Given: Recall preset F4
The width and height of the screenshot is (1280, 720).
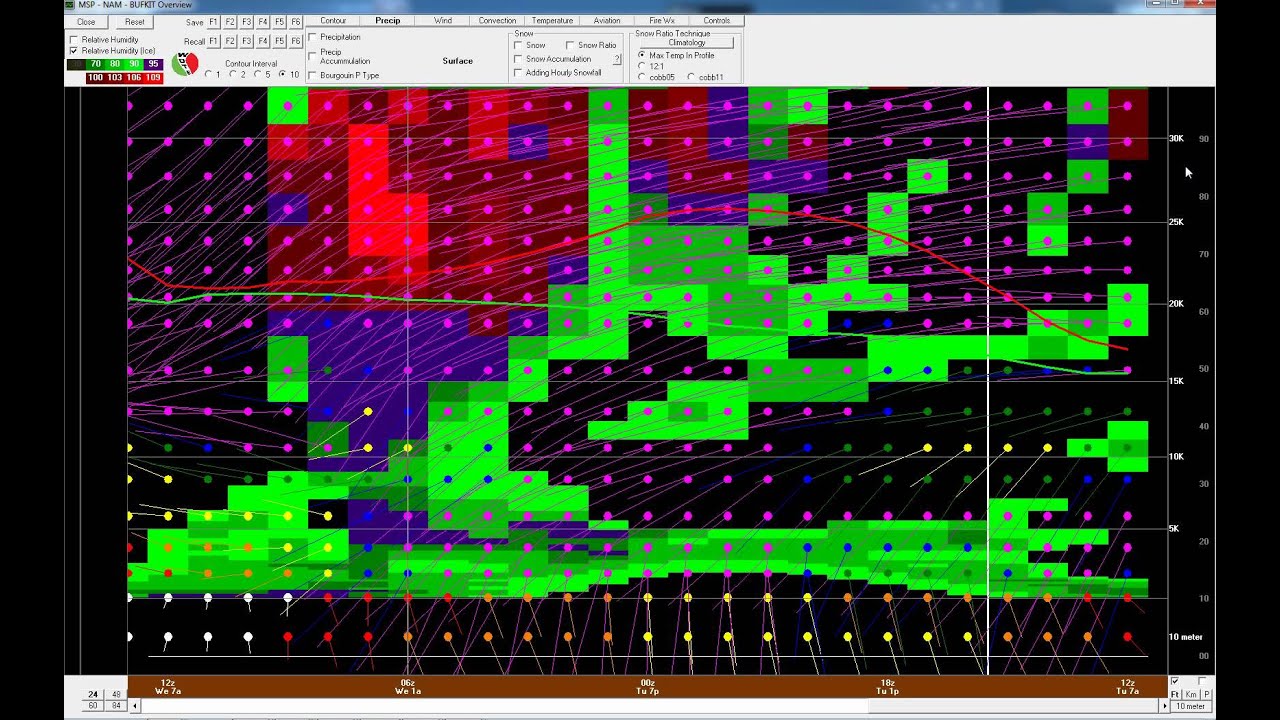Looking at the screenshot, I should tap(263, 41).
